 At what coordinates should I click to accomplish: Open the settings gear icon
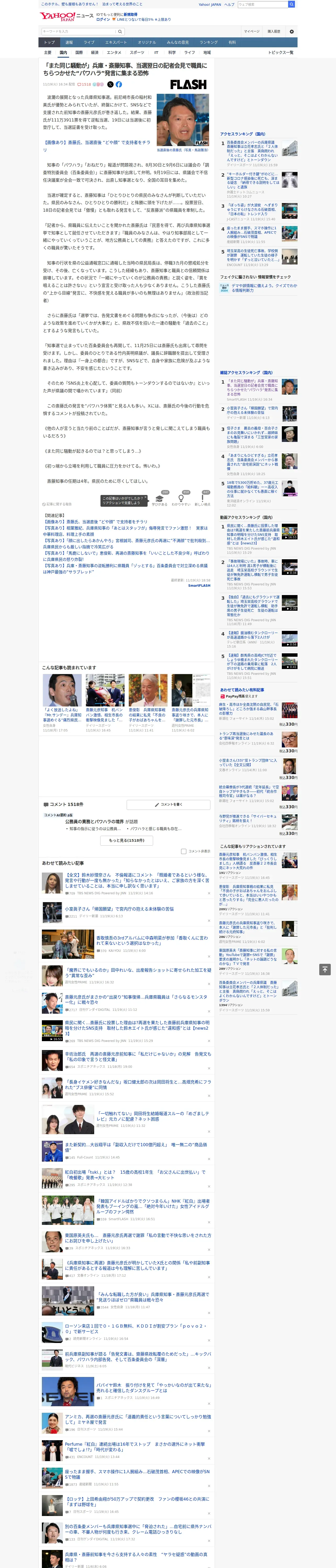click(x=291, y=31)
